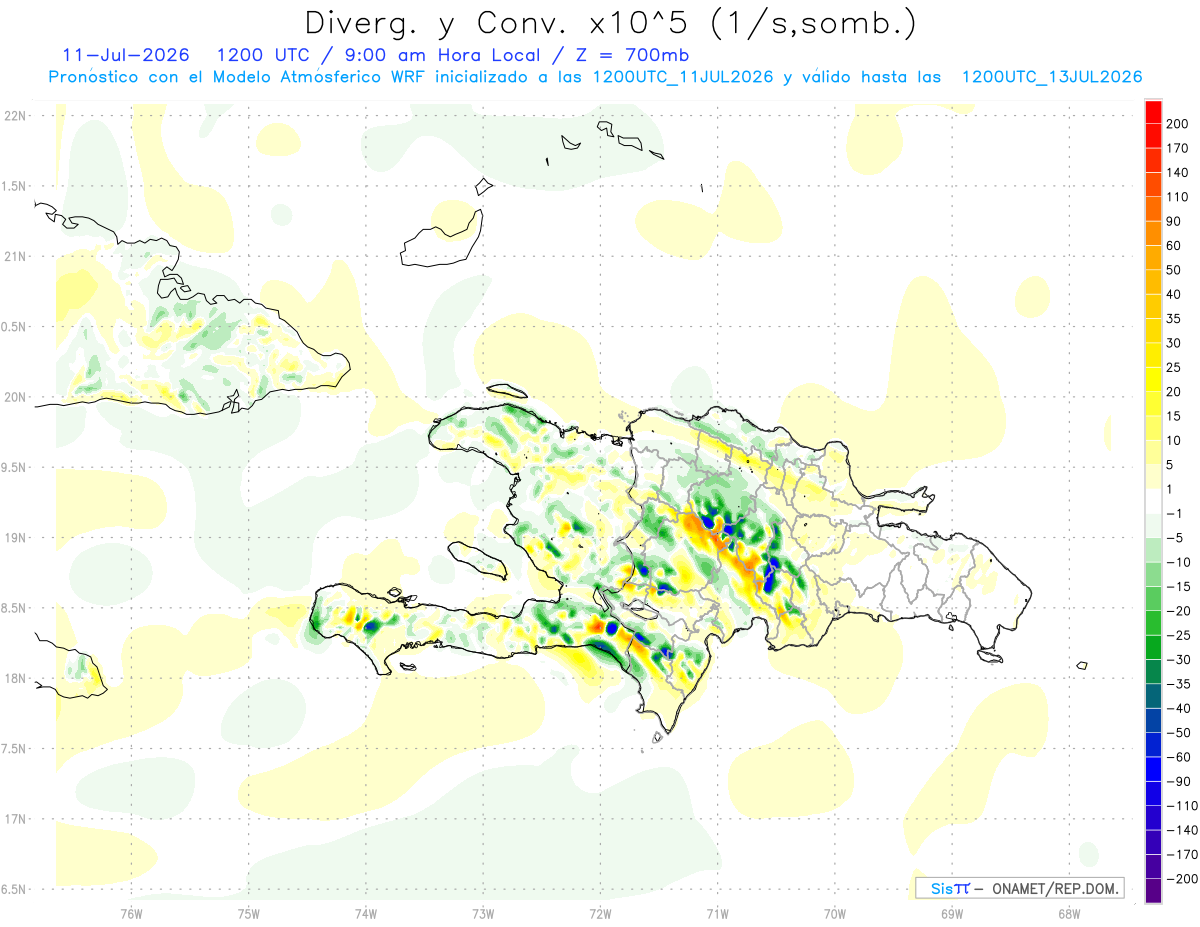
Task: Pick the white swatch between 1 and -1
Action: [x=1153, y=501]
